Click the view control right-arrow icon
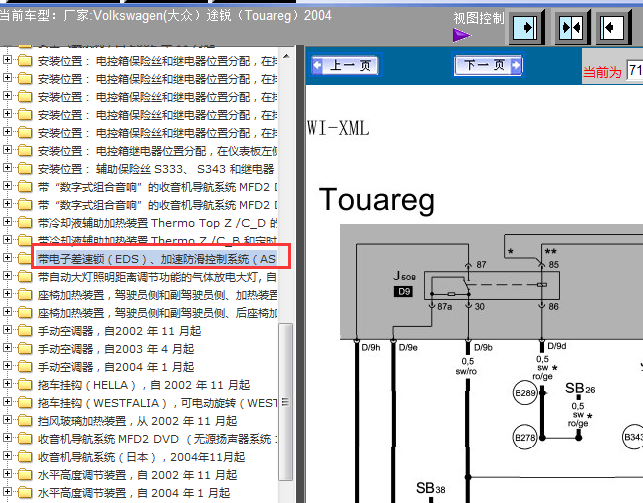643x503 pixels. [525, 27]
